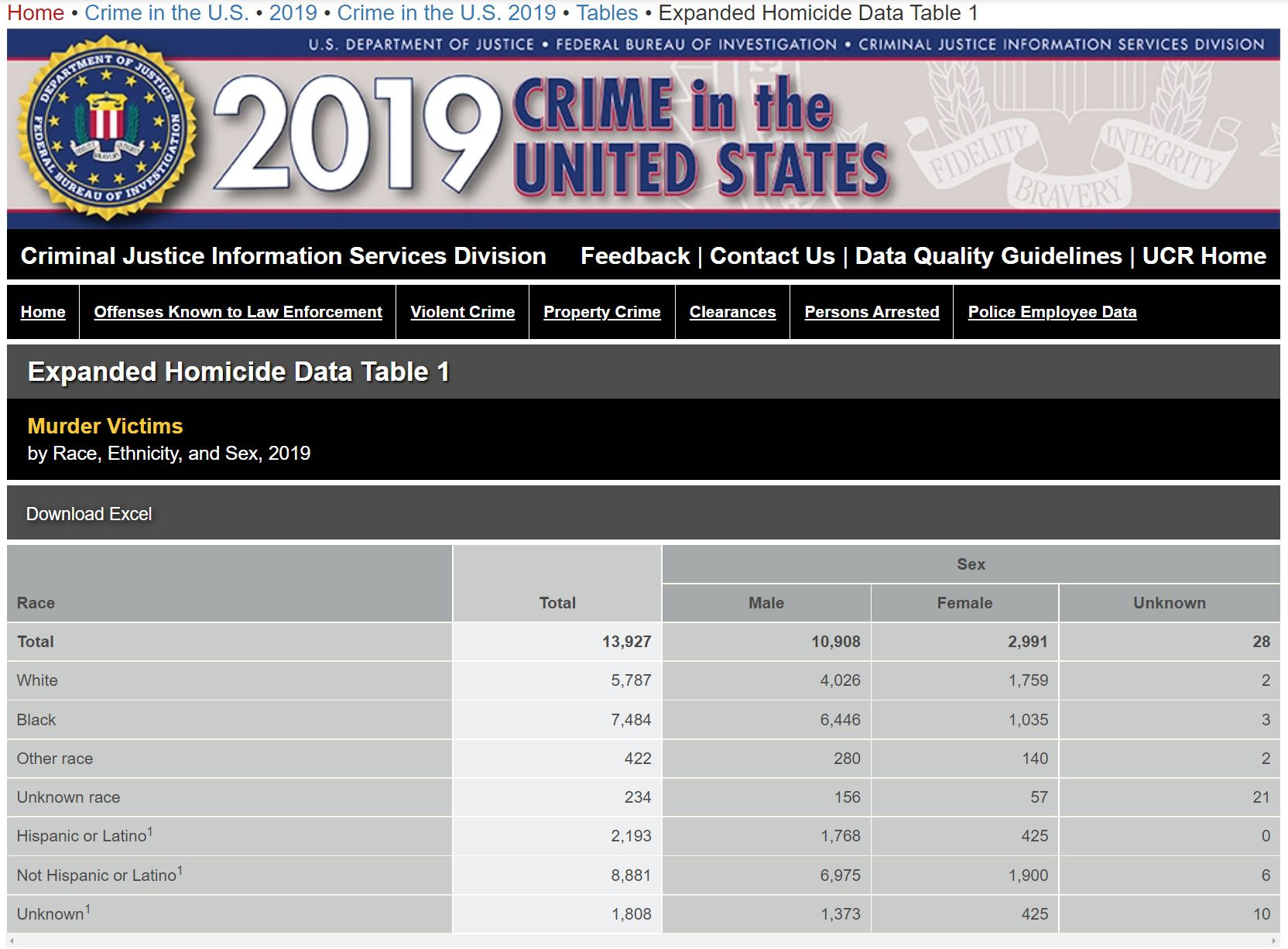Click the Download Excel button
1288x949 pixels.
pyautogui.click(x=89, y=514)
